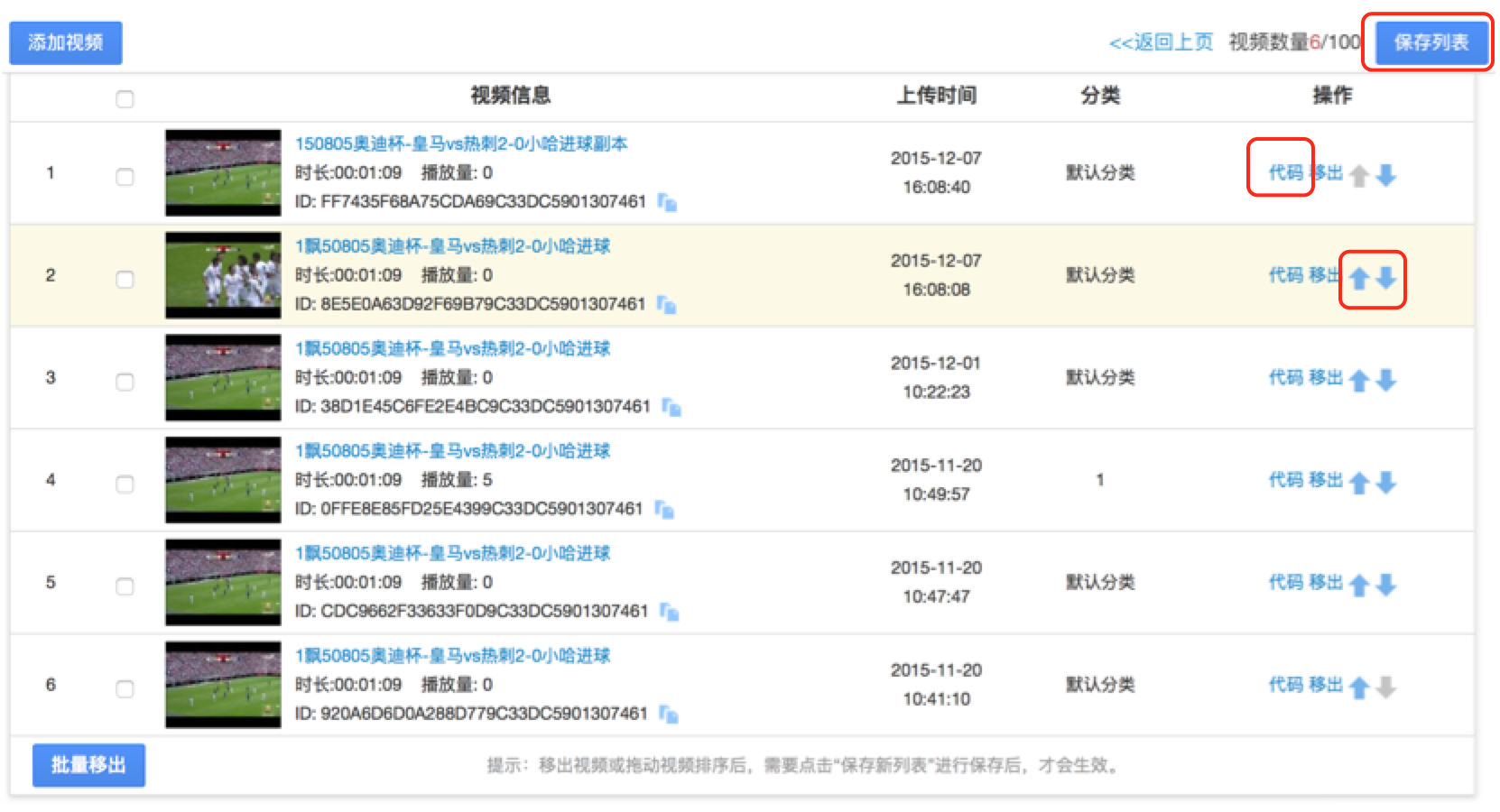Copy the ID starting with 920A6D6D
This screenshot has height=812, width=1500.
click(668, 715)
